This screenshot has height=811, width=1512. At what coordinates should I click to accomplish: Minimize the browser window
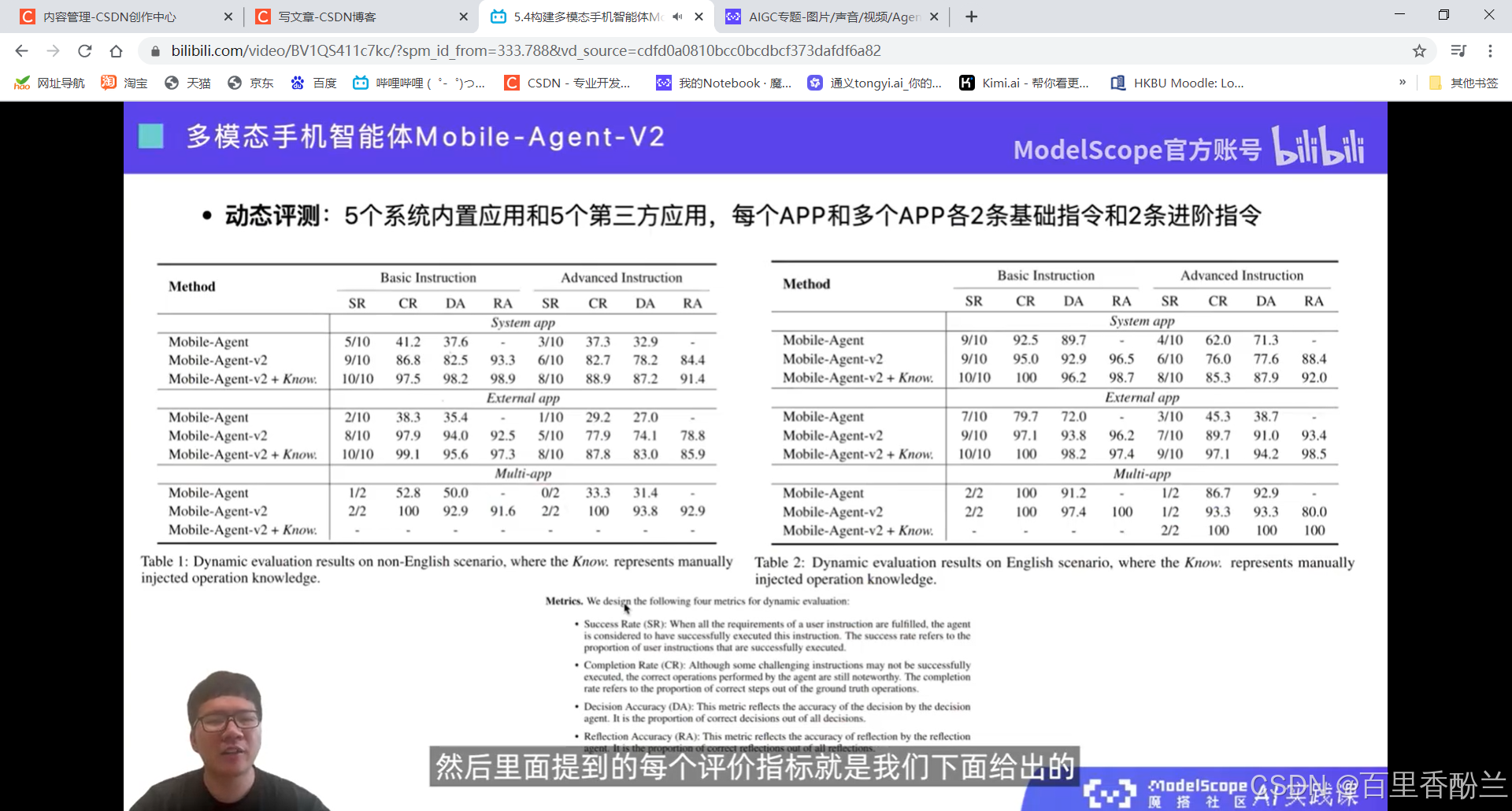[x=1399, y=15]
